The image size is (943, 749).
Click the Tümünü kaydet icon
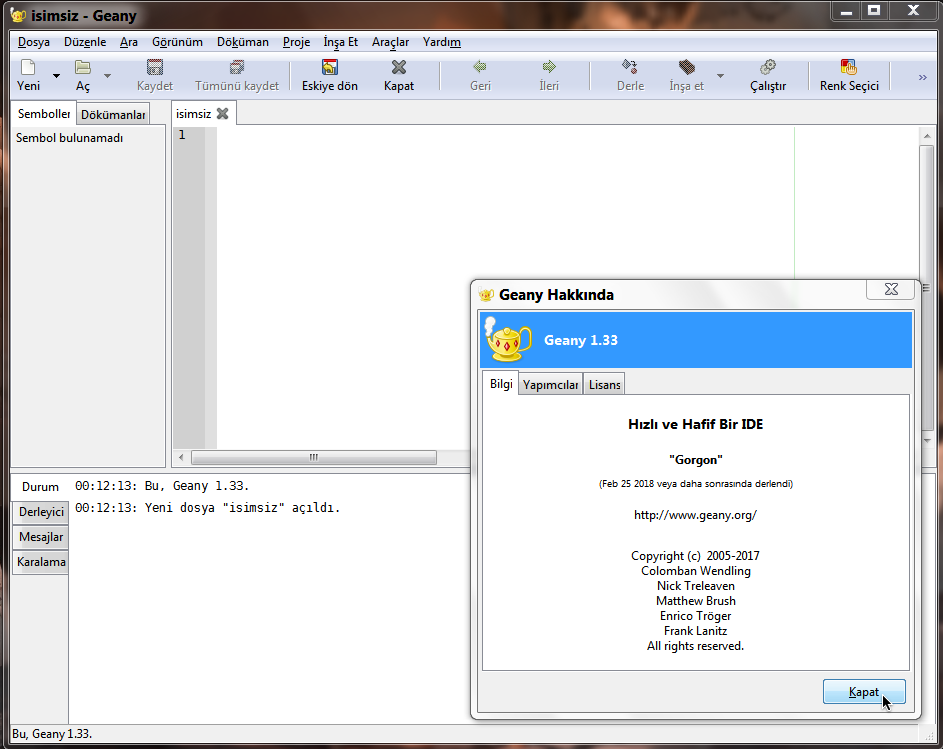tap(237, 67)
